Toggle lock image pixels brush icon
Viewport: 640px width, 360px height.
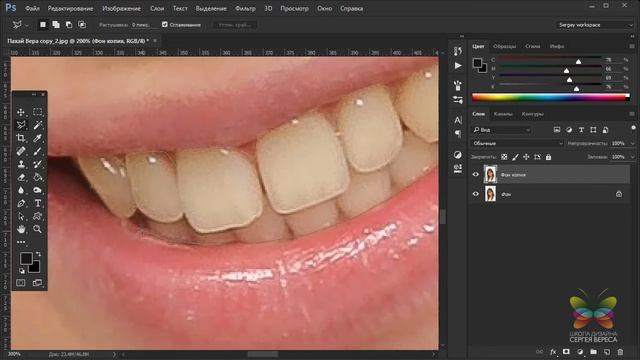click(x=516, y=157)
